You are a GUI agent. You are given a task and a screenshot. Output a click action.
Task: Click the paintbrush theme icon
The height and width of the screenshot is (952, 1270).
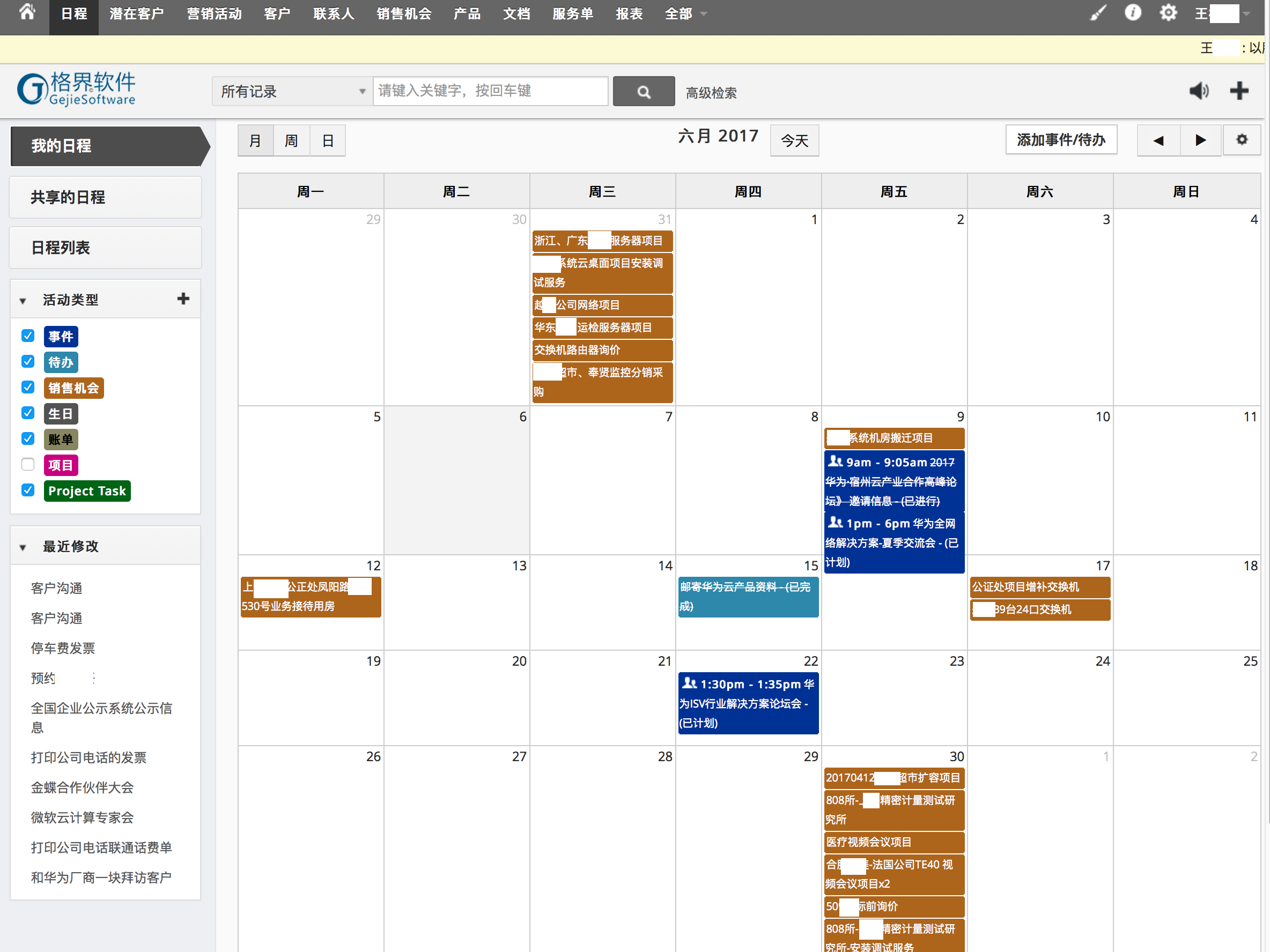[x=1098, y=13]
